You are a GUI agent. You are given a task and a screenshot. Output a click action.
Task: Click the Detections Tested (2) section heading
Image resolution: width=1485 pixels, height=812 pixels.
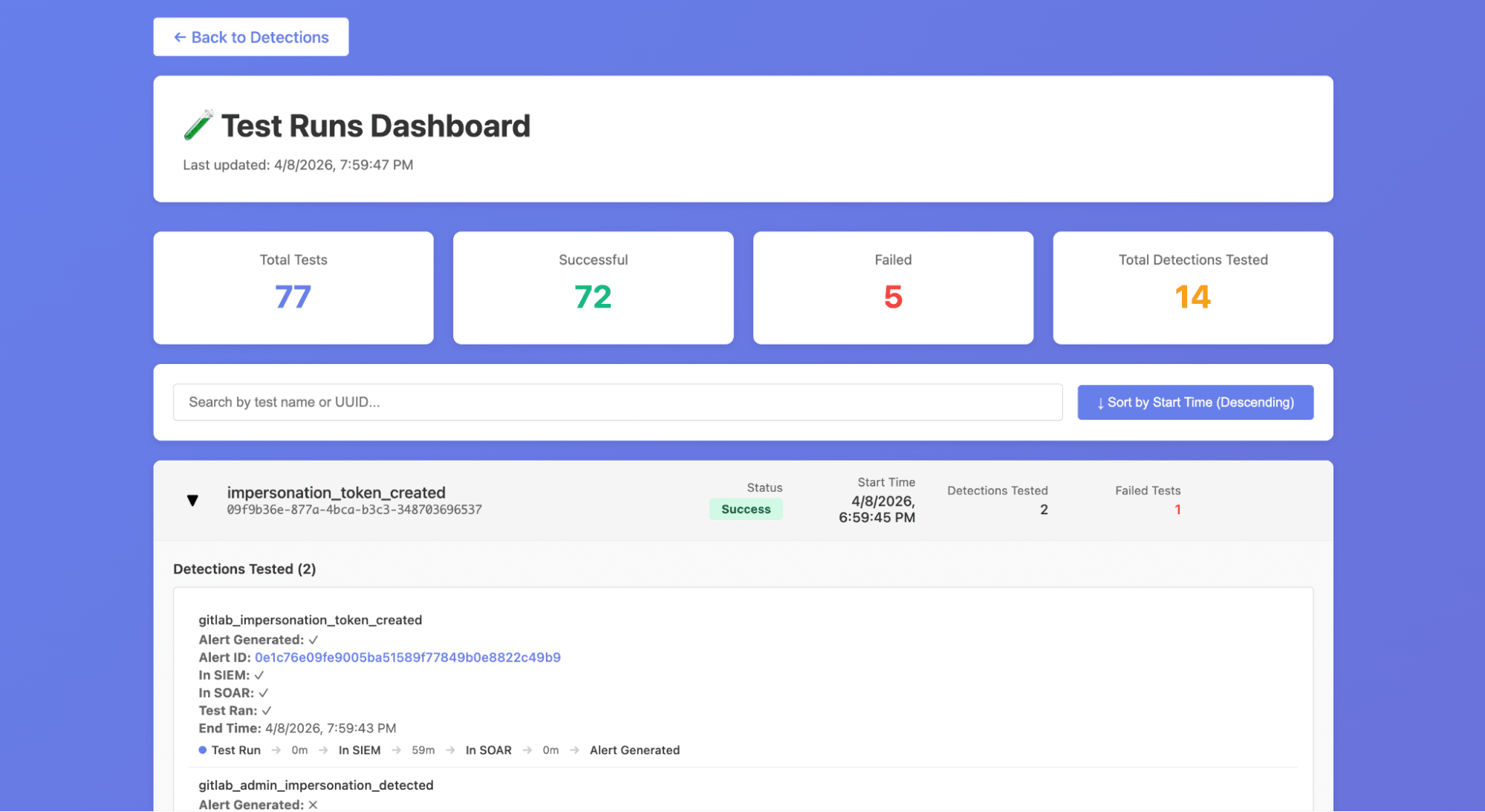pyautogui.click(x=244, y=569)
